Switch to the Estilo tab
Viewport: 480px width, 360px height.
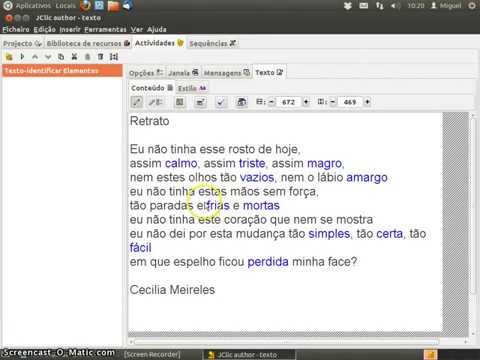coord(192,88)
